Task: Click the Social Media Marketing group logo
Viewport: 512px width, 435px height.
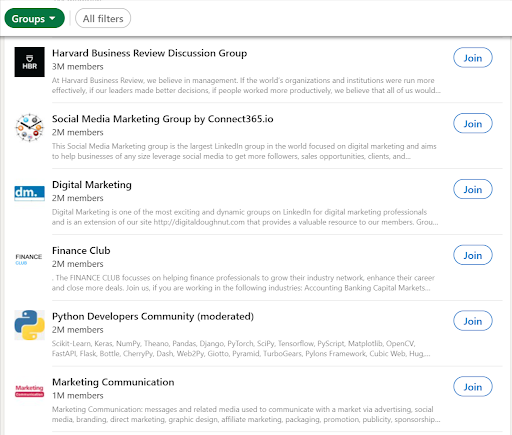Action: click(29, 128)
